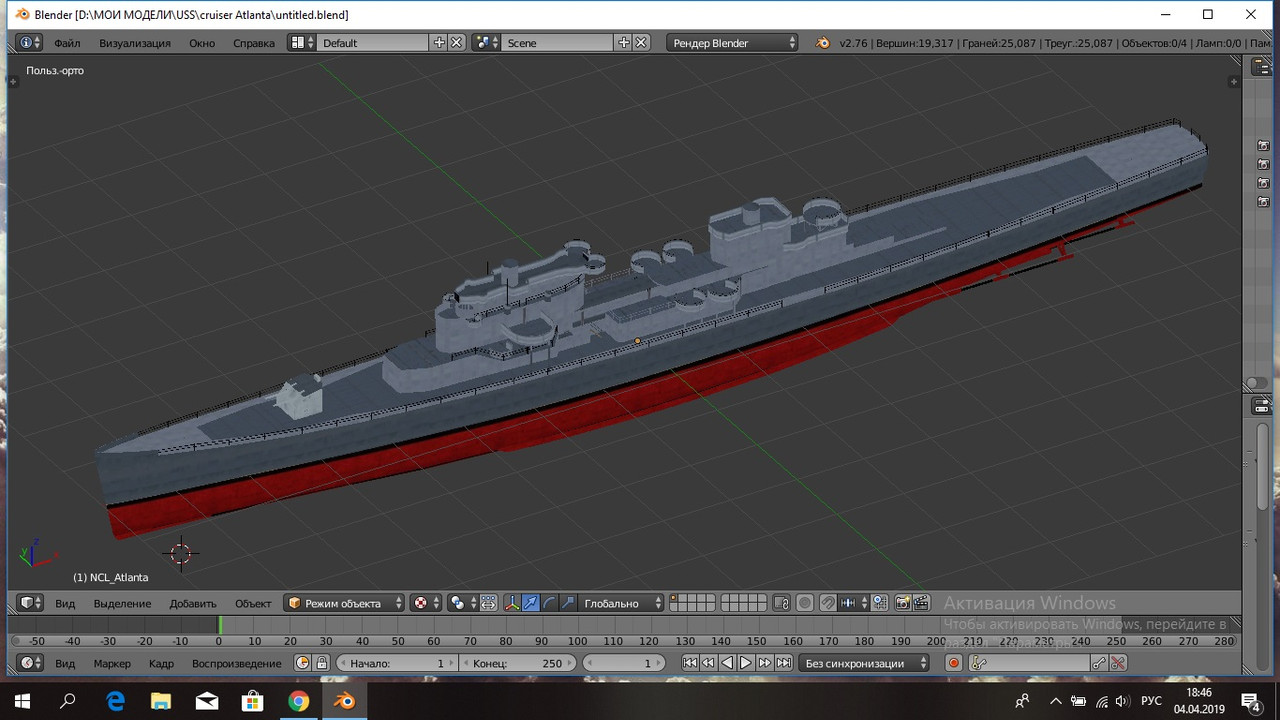1280x720 pixels.
Task: Toggle manipulate object centers only
Action: pyautogui.click(x=488, y=603)
